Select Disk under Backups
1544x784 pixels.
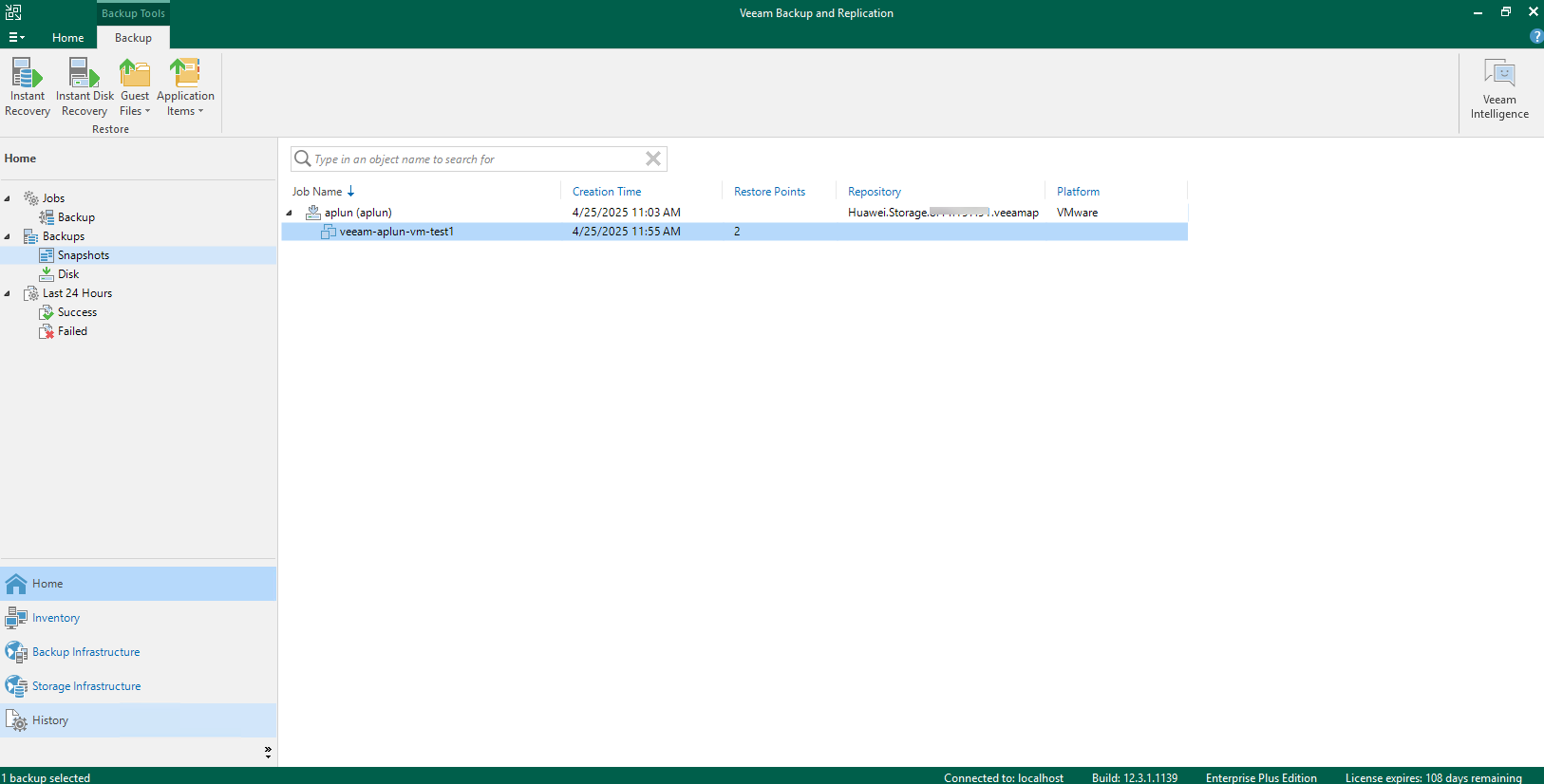[x=68, y=274]
